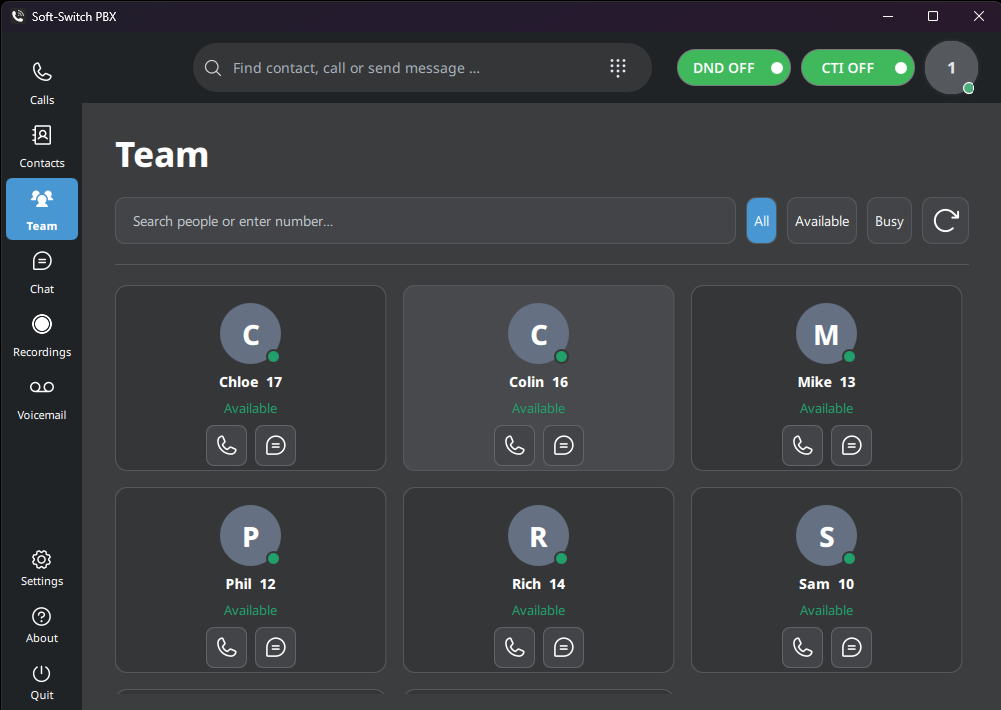Open the Calls section in sidebar
Screen dimensions: 1001x710
coord(41,83)
